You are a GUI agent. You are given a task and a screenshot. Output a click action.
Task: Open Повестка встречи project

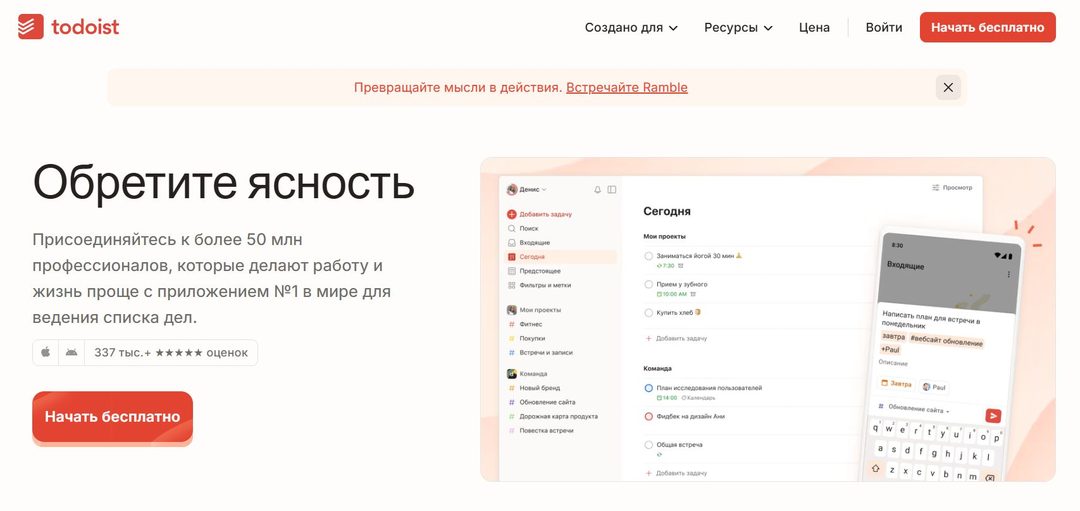tap(541, 430)
